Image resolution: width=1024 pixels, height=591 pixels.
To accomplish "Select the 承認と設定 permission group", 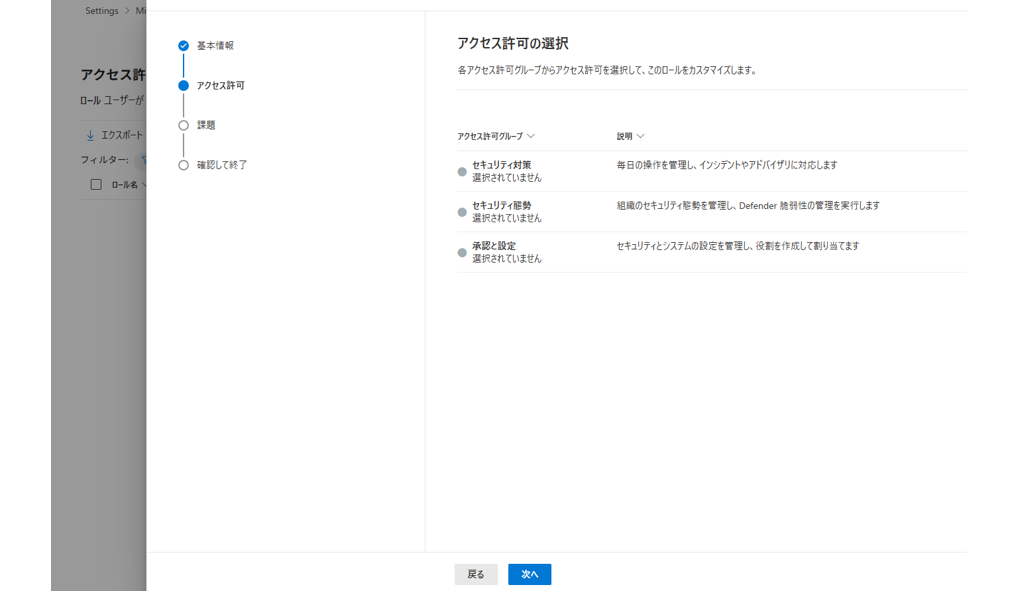I will click(x=494, y=246).
